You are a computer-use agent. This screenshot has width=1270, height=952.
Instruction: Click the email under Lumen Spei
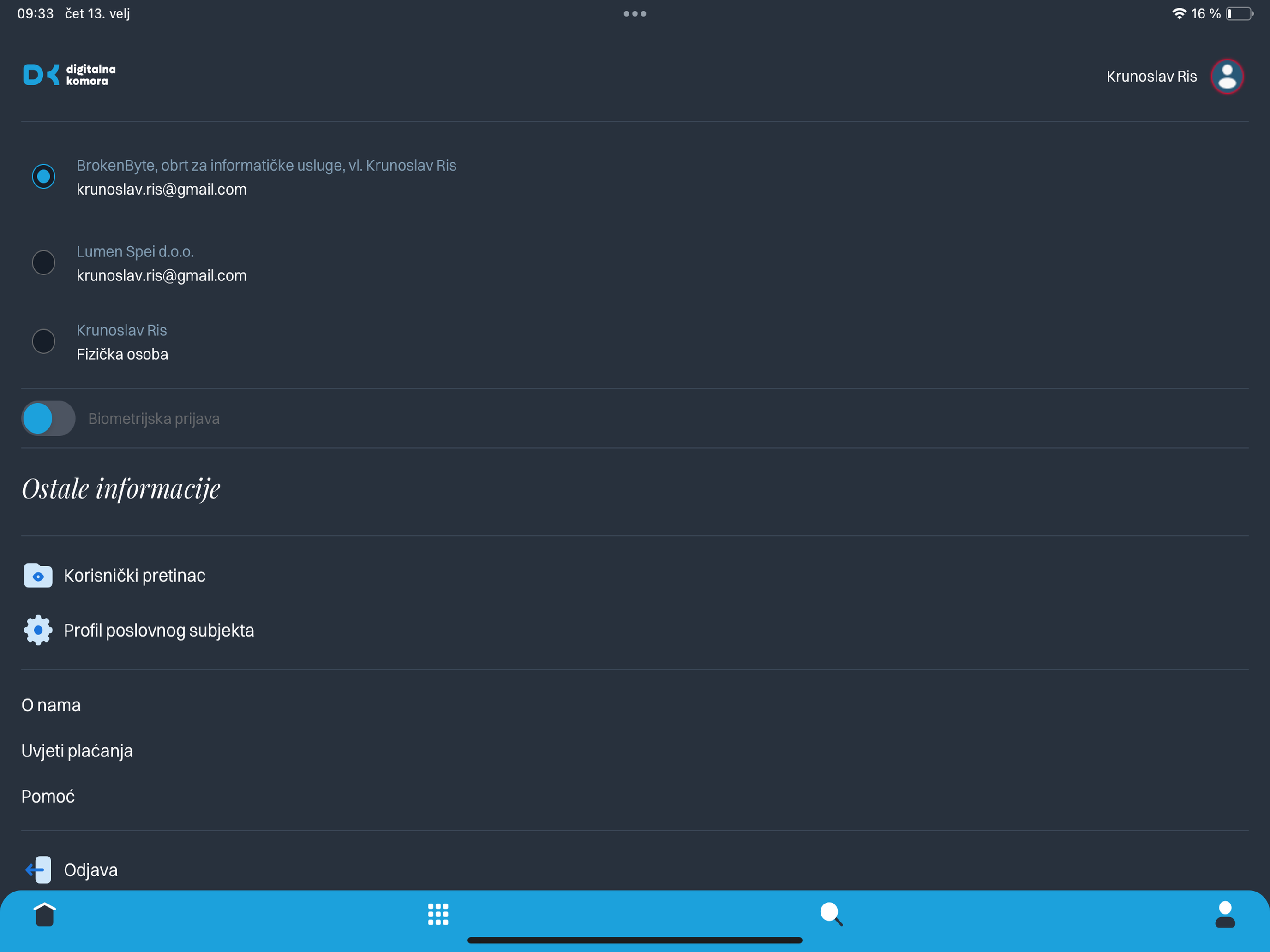click(162, 275)
